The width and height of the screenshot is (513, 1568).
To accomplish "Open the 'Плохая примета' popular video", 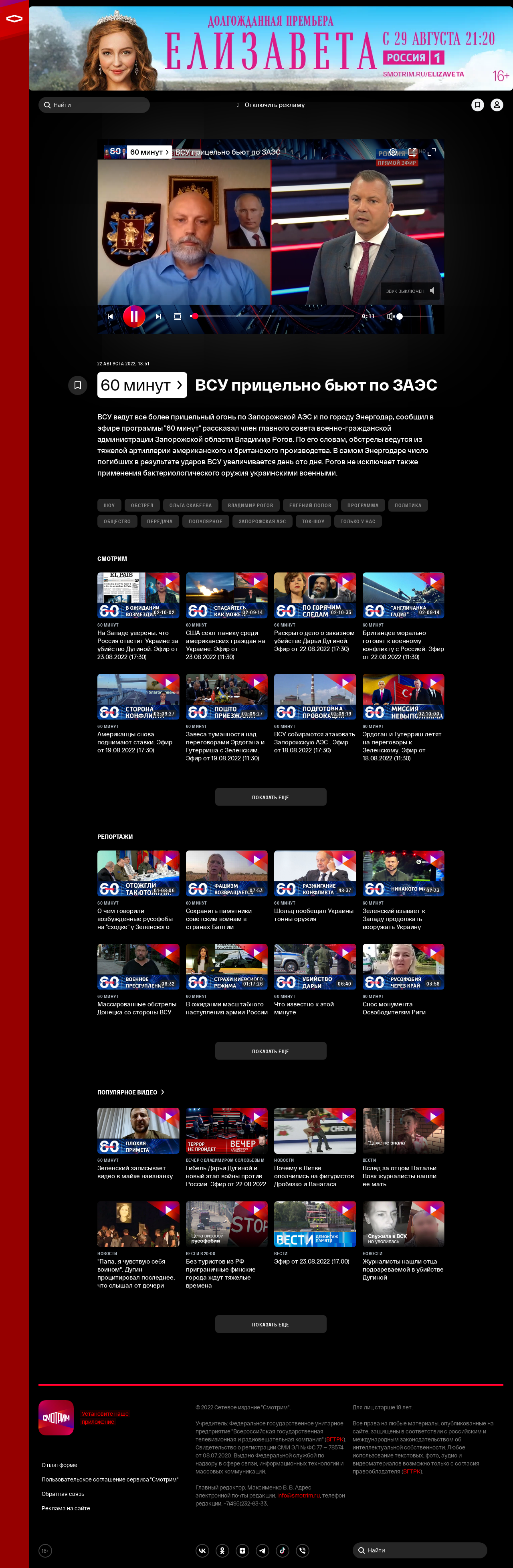I will tap(138, 1131).
